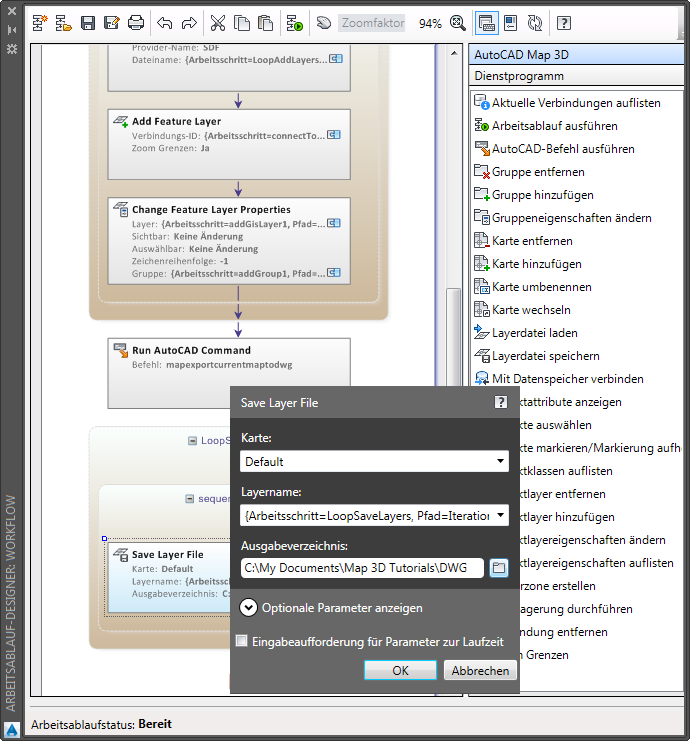
Task: Click the Bereit status text
Action: (x=155, y=724)
